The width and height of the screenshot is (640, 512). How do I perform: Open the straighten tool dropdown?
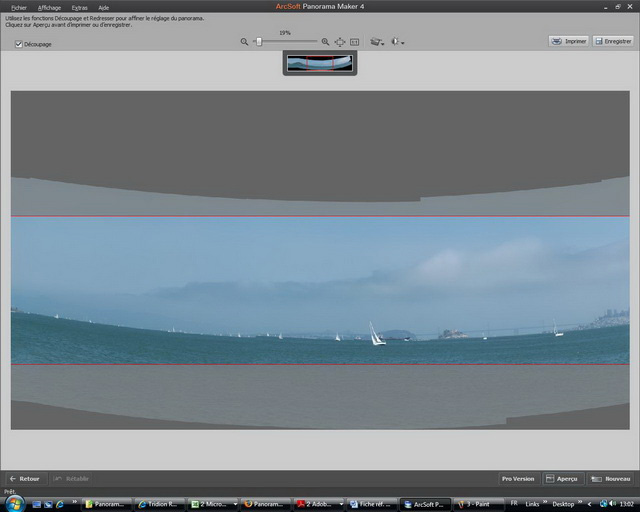[377, 42]
